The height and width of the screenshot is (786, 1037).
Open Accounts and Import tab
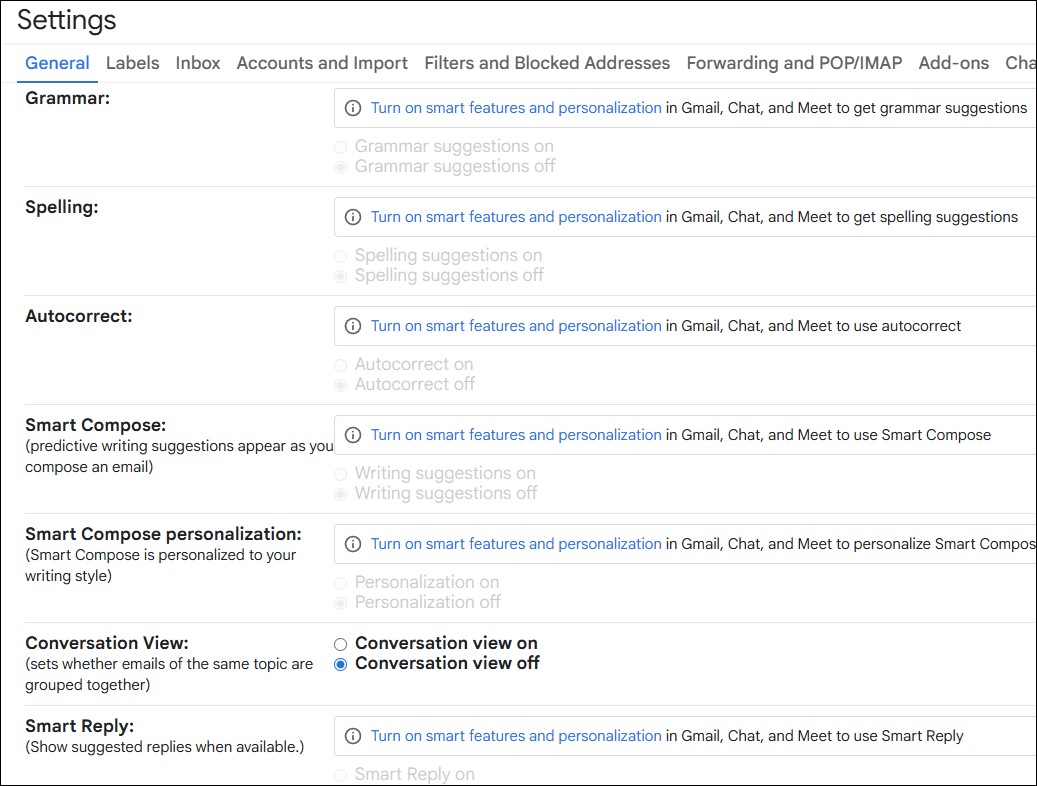322,63
